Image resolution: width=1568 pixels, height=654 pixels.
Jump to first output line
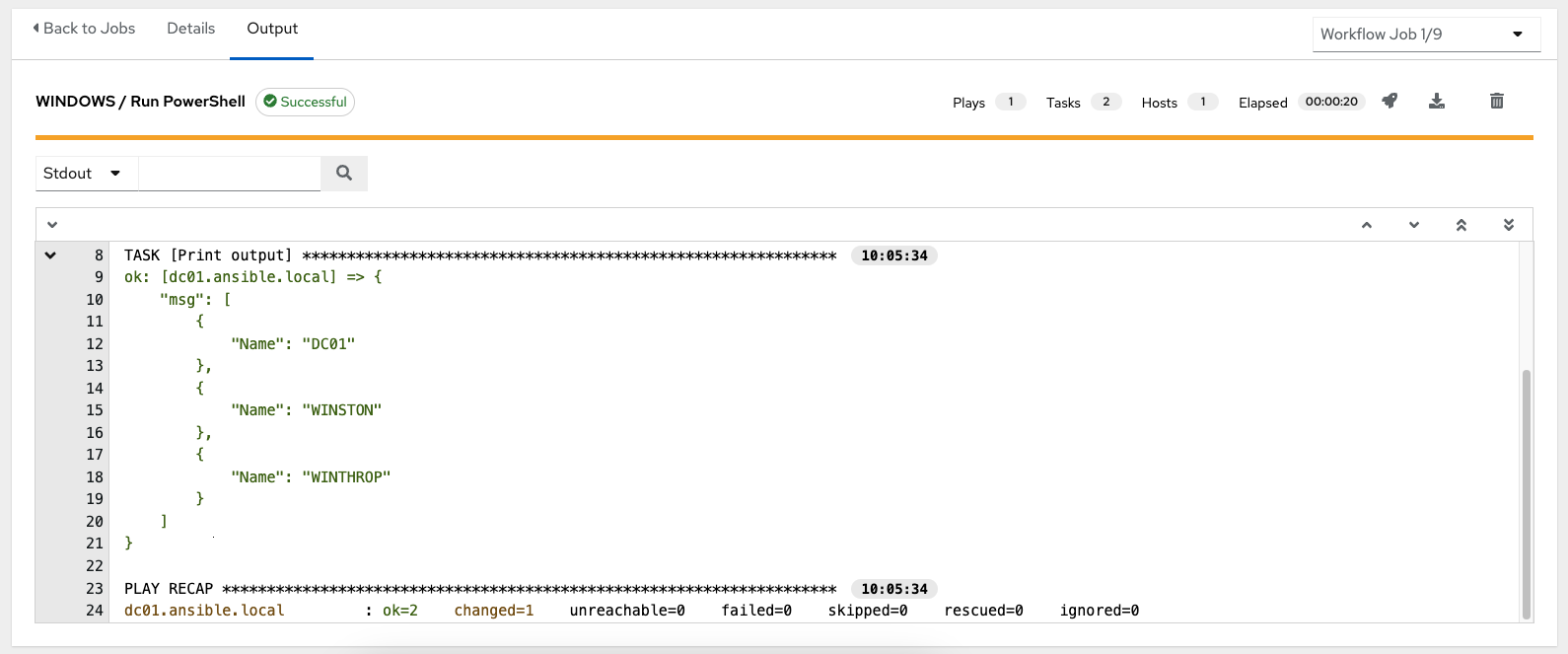pyautogui.click(x=1461, y=225)
